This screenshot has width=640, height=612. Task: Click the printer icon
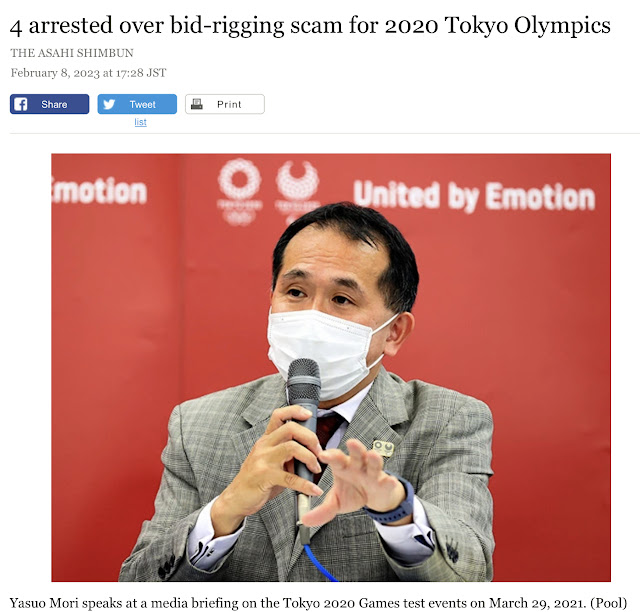[197, 104]
